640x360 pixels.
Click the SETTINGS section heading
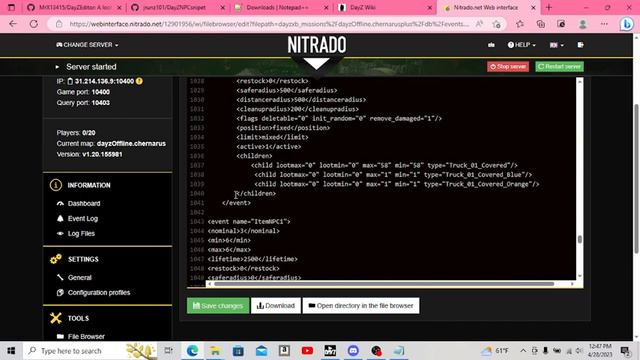[x=83, y=259]
